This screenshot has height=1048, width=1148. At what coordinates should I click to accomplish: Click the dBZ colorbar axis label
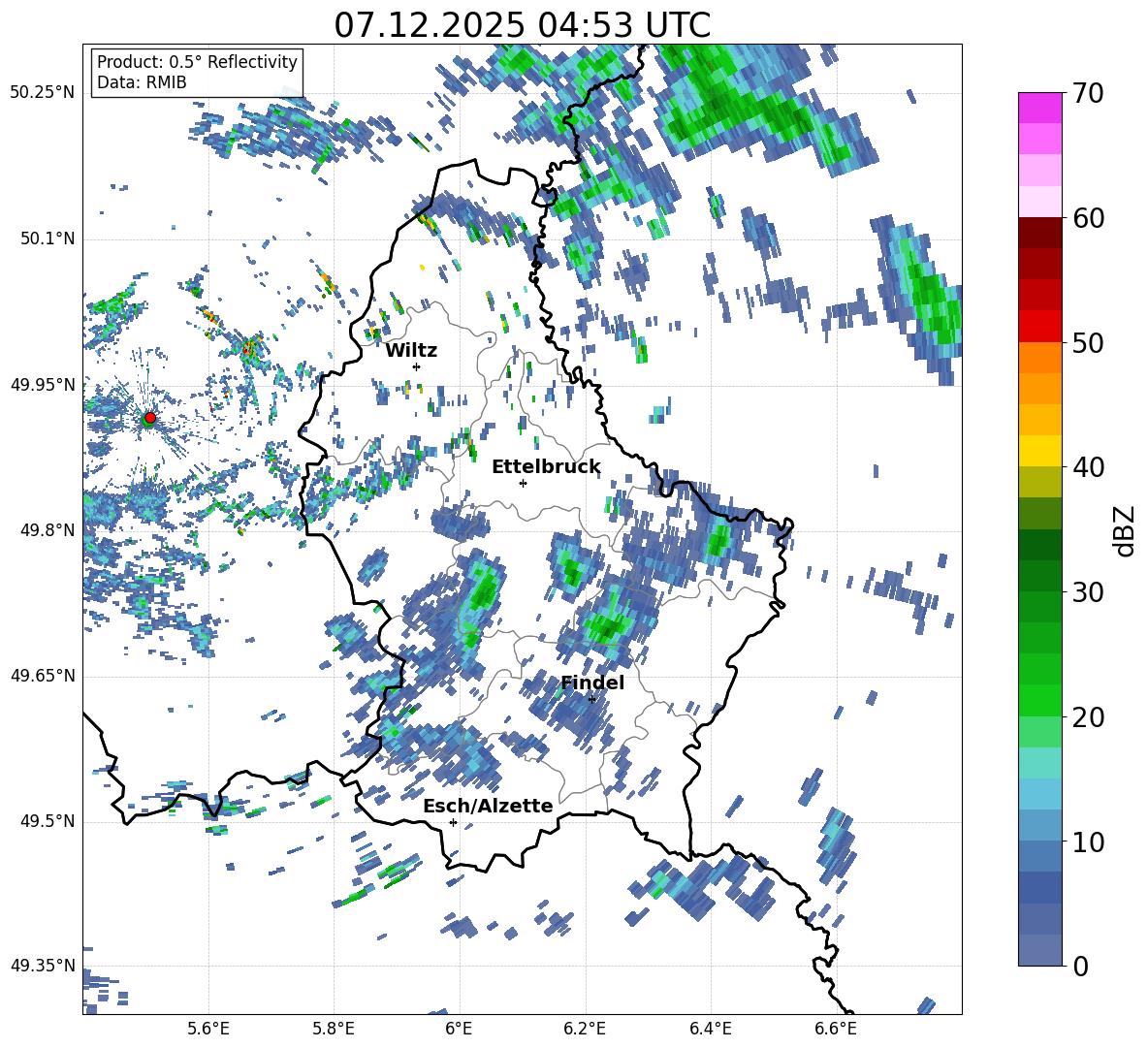1125,530
